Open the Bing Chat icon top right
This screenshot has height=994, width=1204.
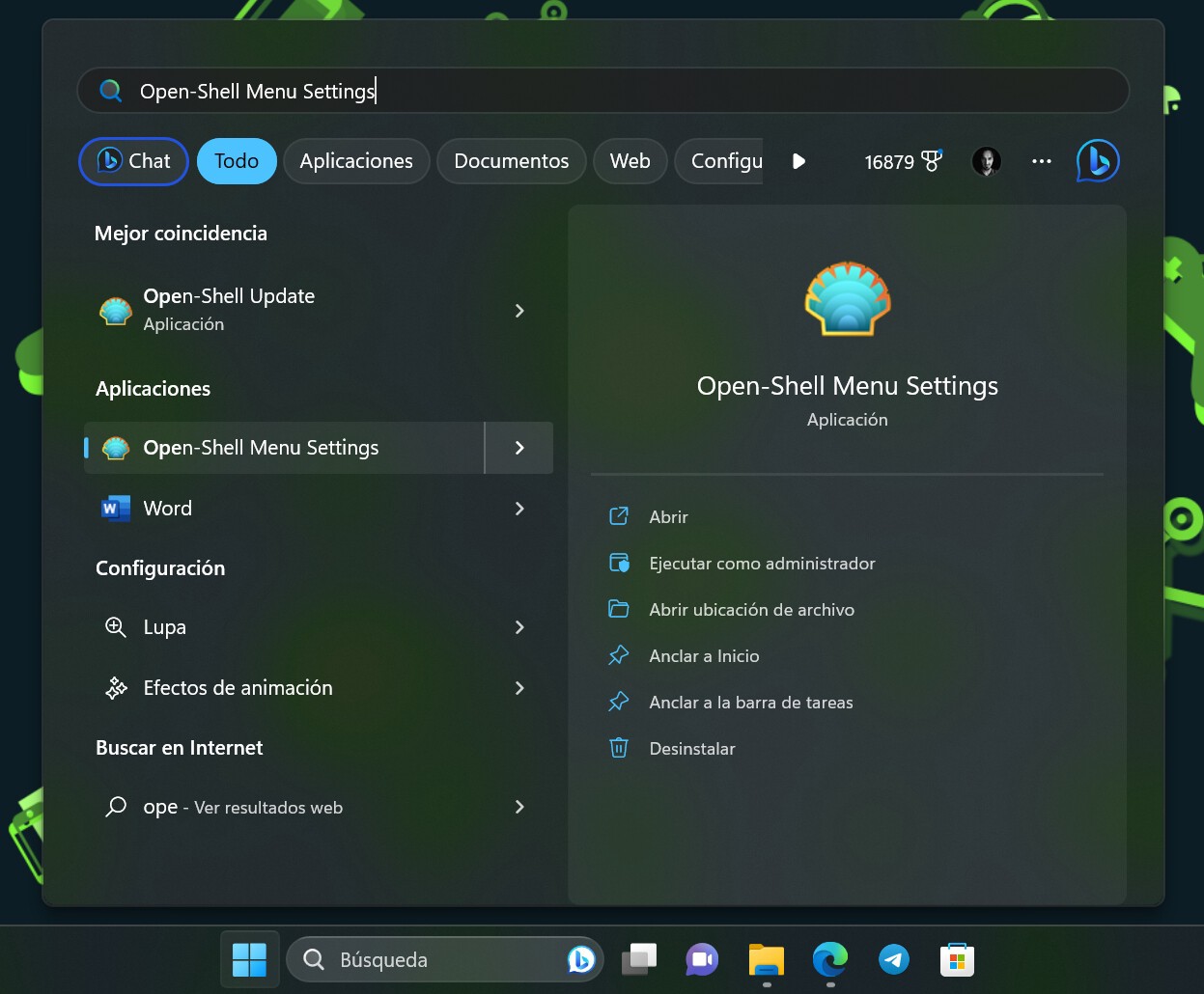(x=1098, y=161)
